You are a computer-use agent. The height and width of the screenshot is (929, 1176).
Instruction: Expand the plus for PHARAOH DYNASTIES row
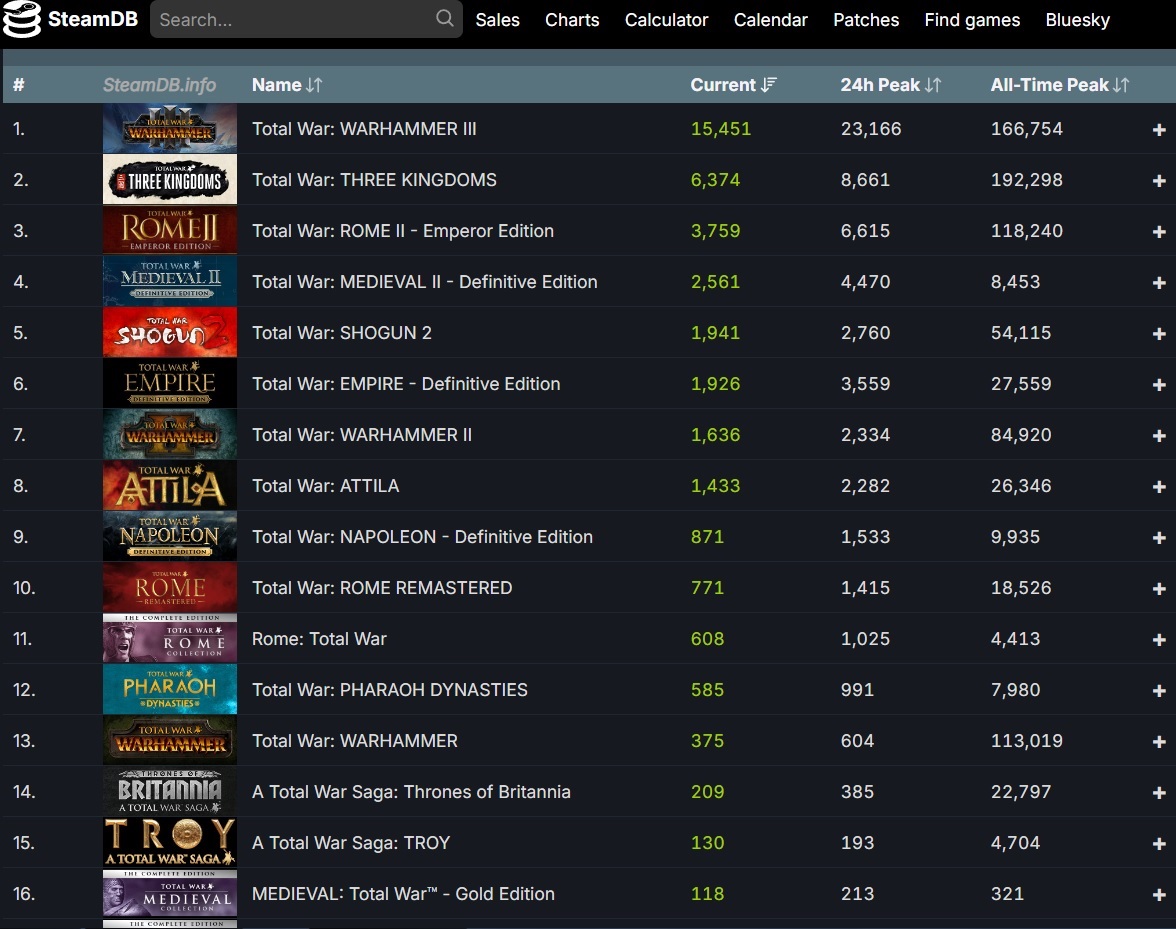pos(1159,691)
